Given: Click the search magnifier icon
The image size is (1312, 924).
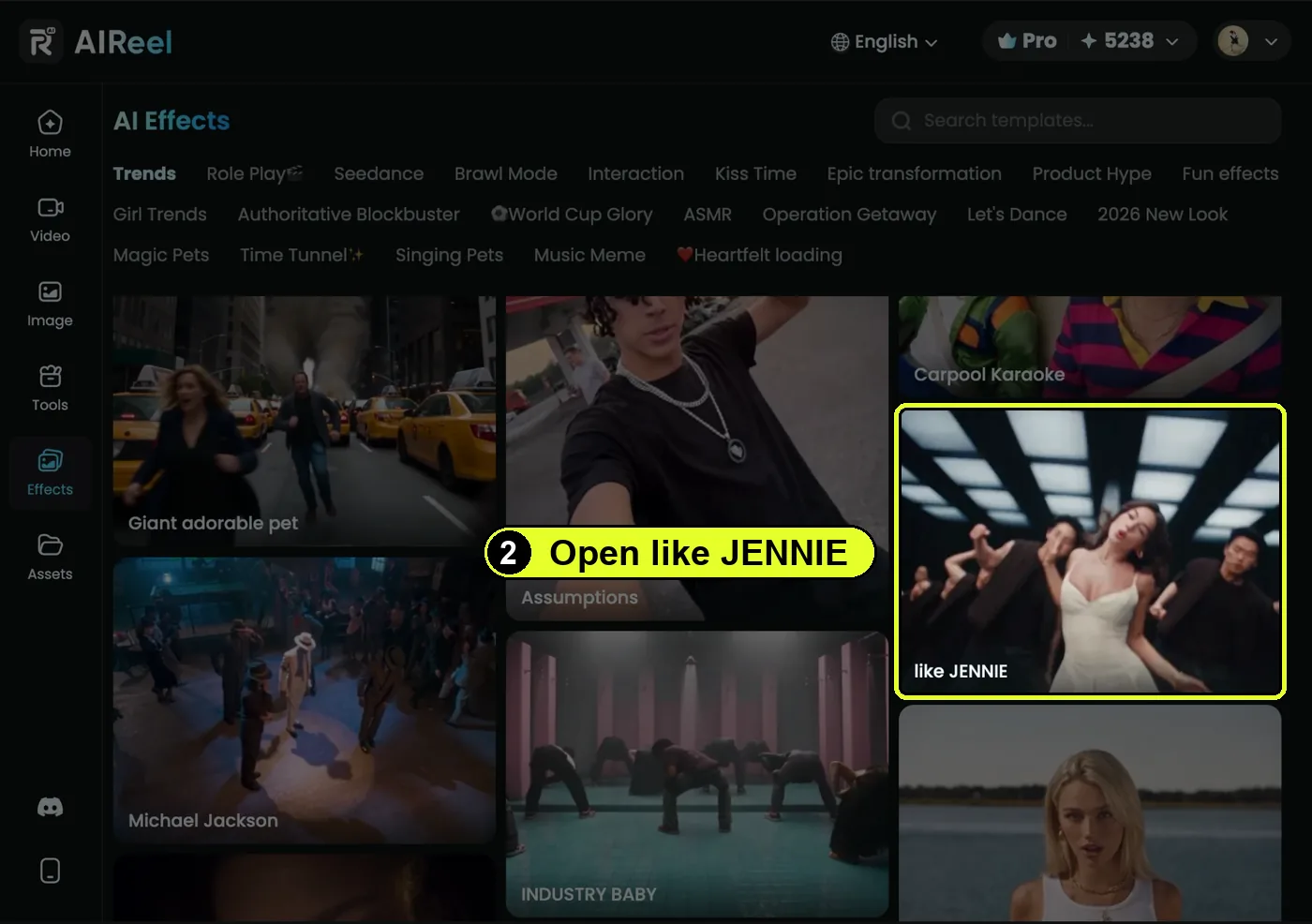Looking at the screenshot, I should point(902,121).
